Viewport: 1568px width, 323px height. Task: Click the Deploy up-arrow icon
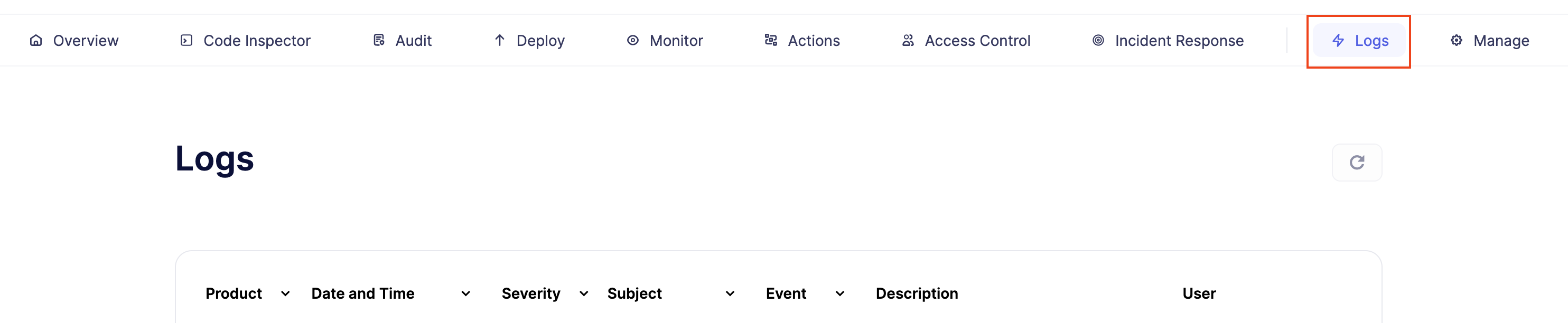500,40
